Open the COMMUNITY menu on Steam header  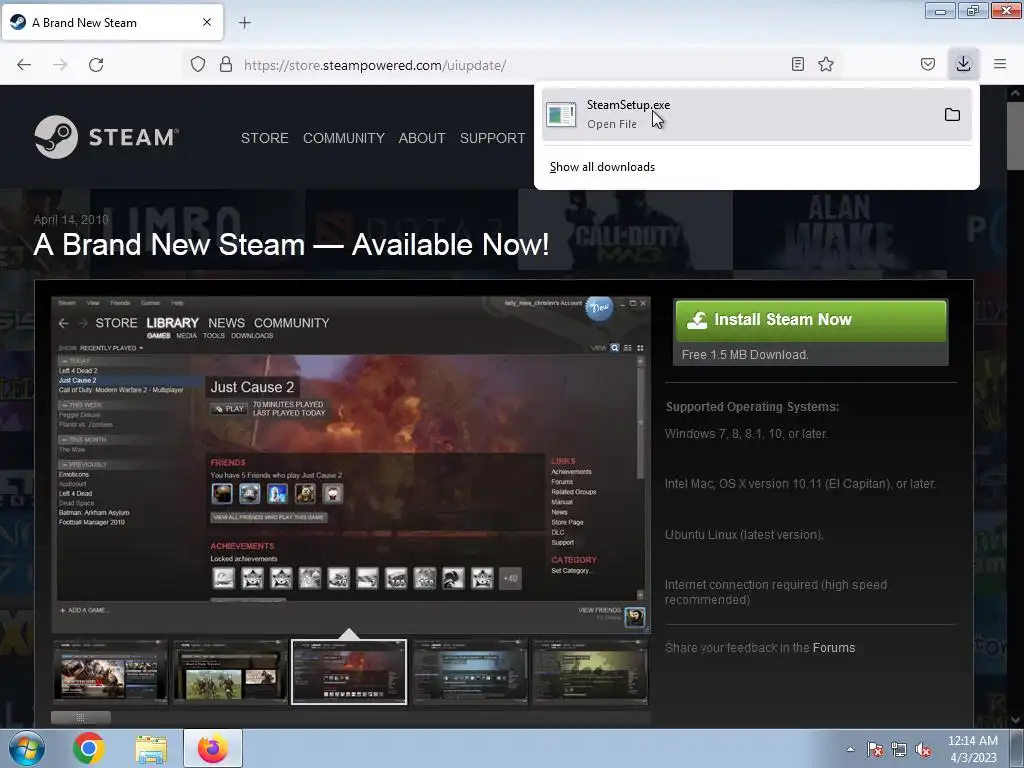(x=344, y=138)
